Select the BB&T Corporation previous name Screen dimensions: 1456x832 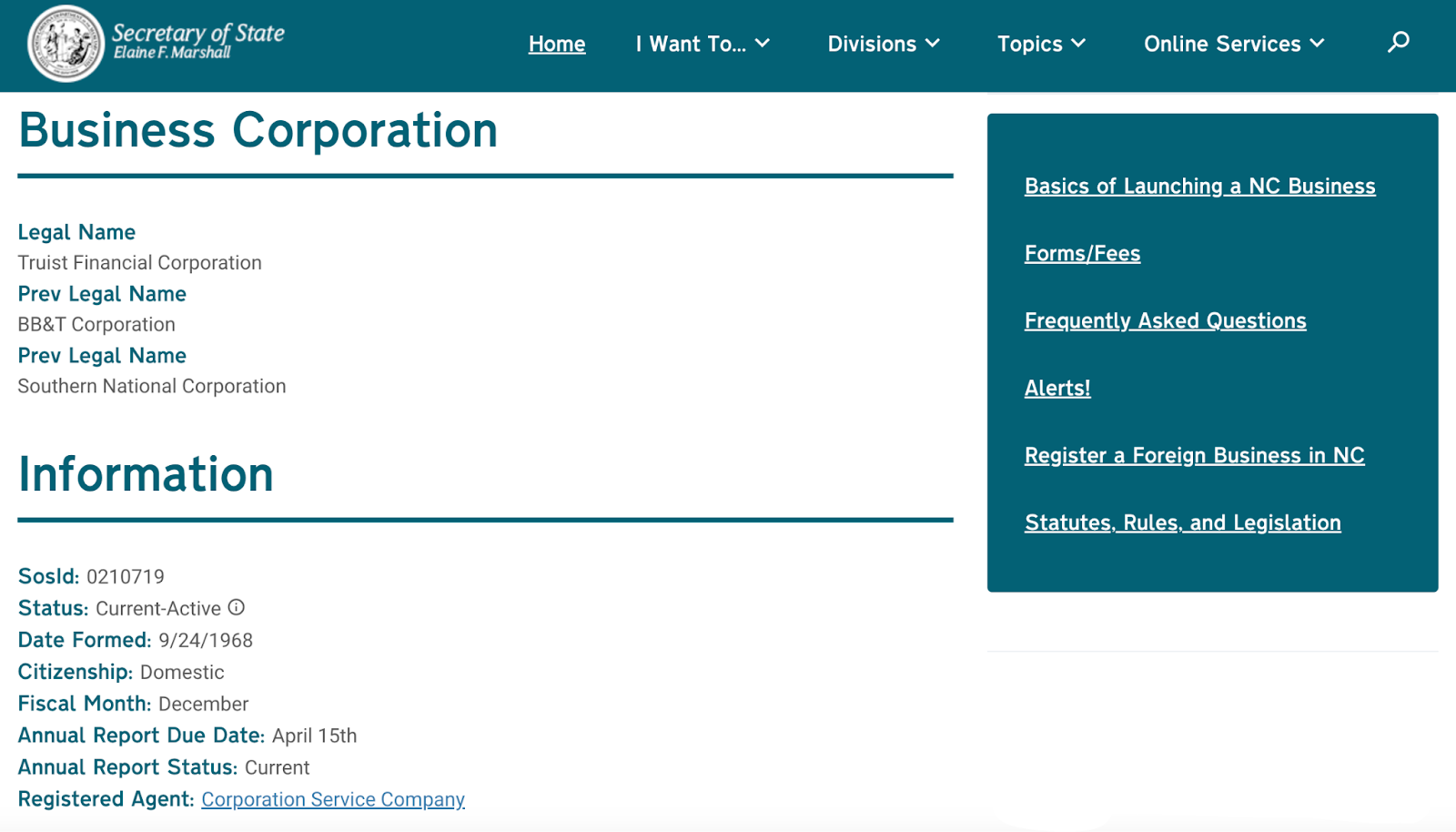pyautogui.click(x=96, y=324)
